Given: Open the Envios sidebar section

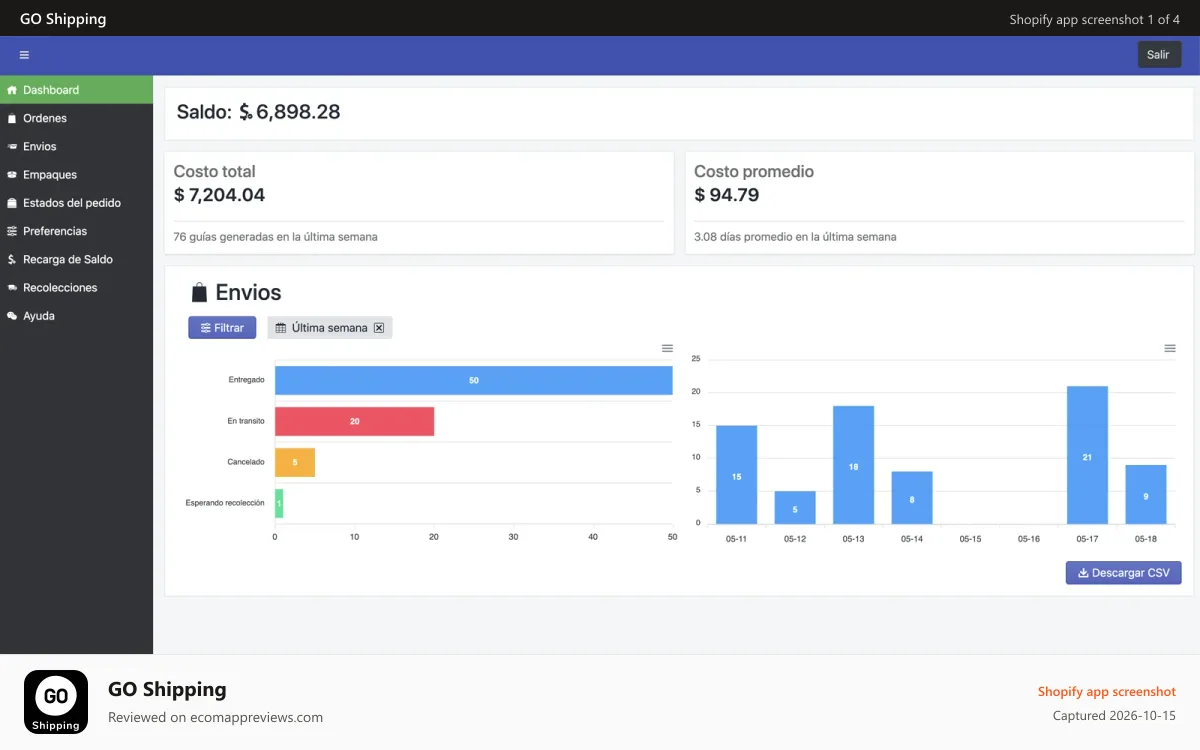Looking at the screenshot, I should [76, 146].
